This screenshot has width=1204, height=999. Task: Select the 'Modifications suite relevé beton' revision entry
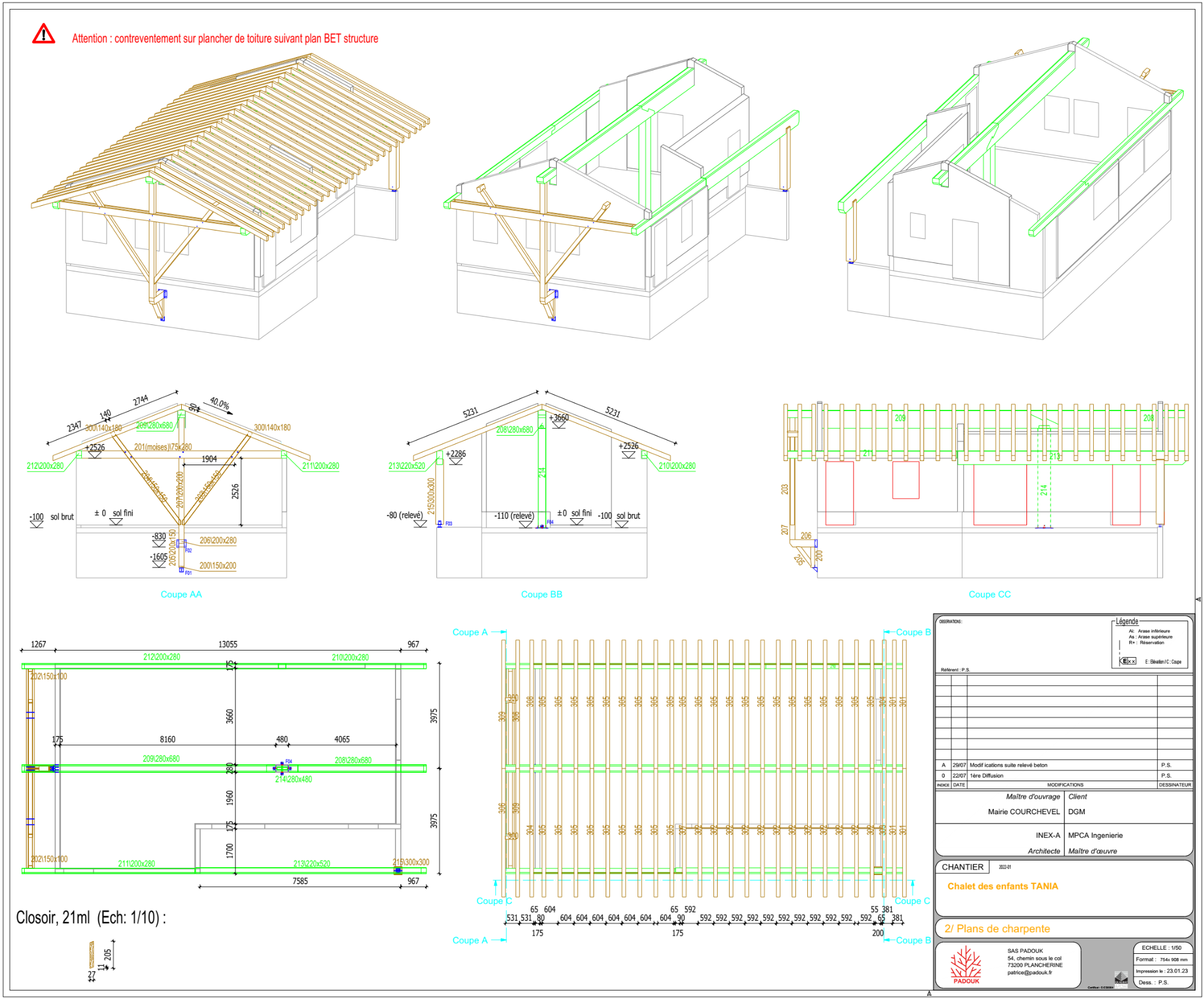[x=1008, y=765]
